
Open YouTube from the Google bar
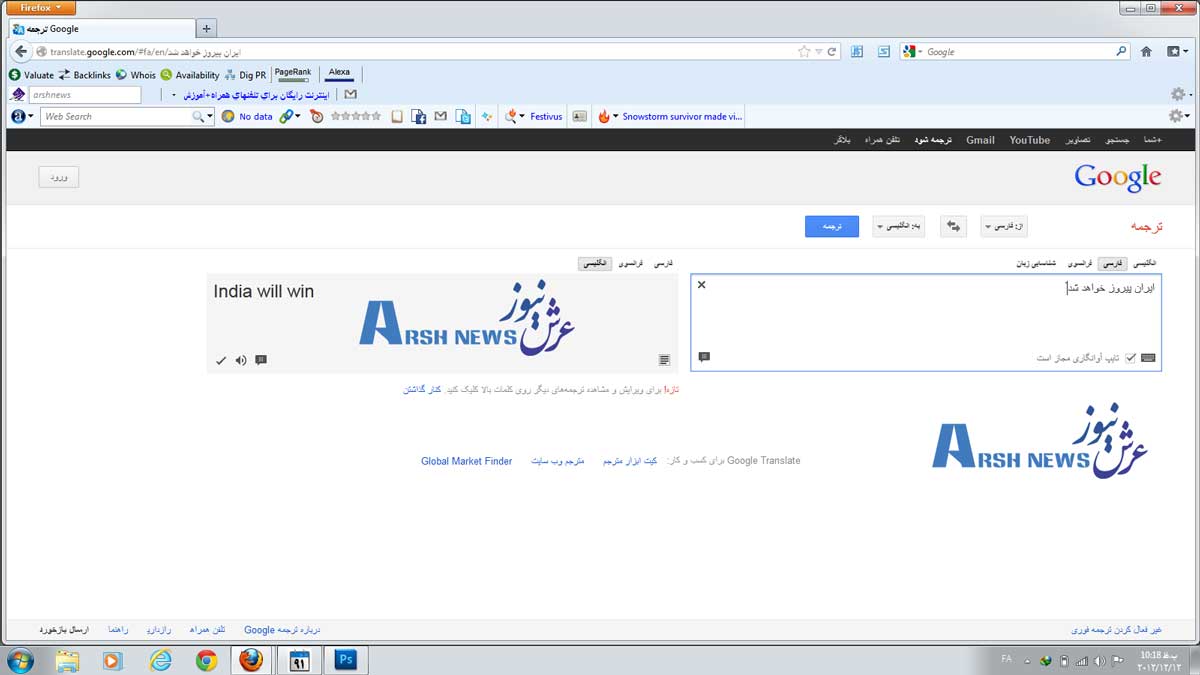click(1029, 140)
